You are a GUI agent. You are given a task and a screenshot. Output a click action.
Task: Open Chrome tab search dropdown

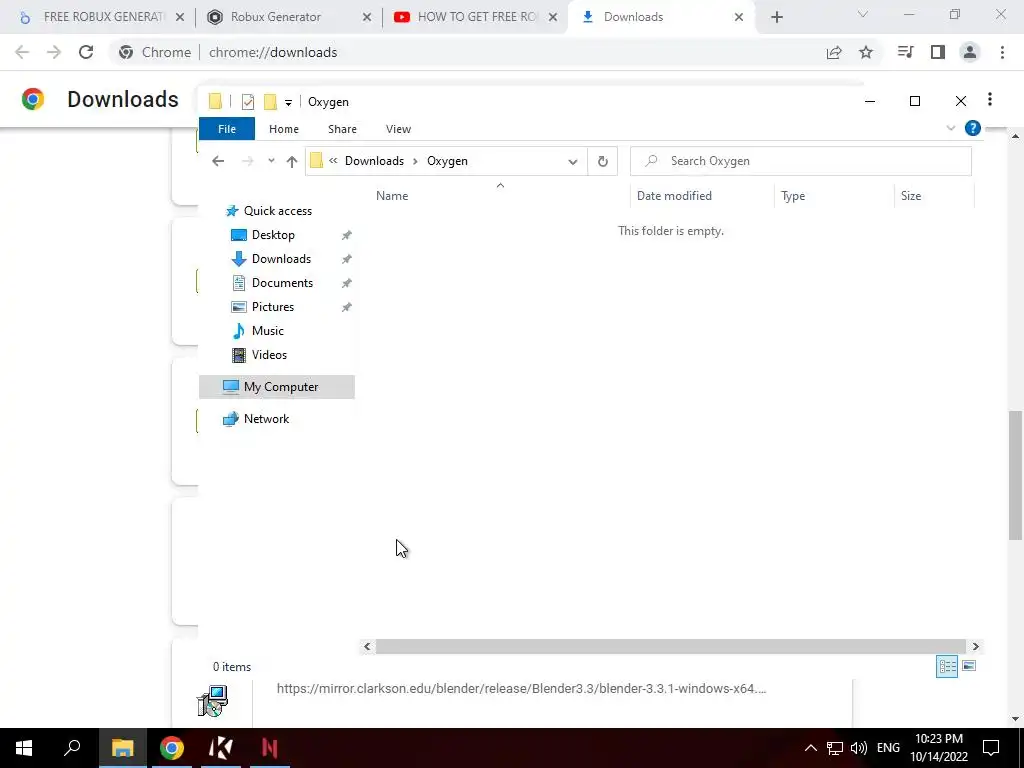(x=863, y=14)
